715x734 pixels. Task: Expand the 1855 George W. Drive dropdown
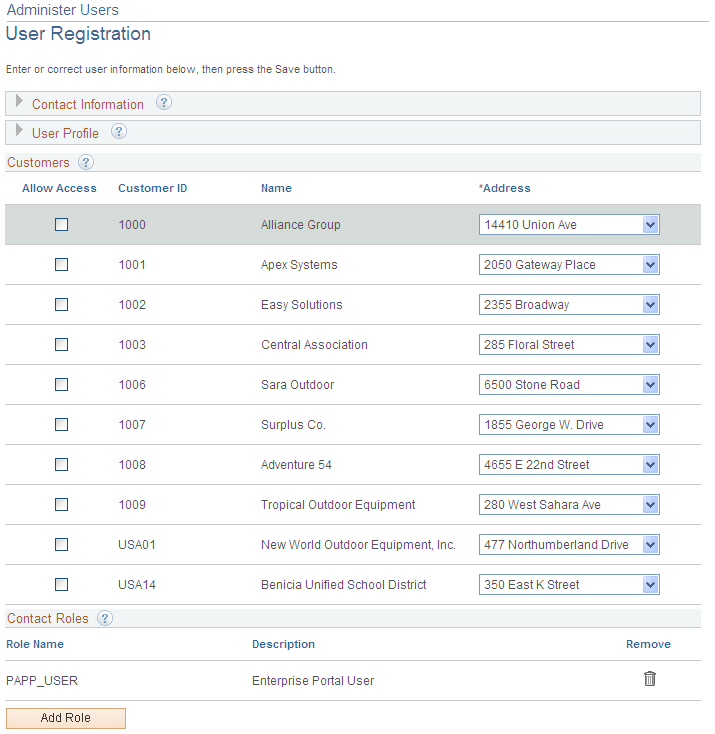(569, 425)
